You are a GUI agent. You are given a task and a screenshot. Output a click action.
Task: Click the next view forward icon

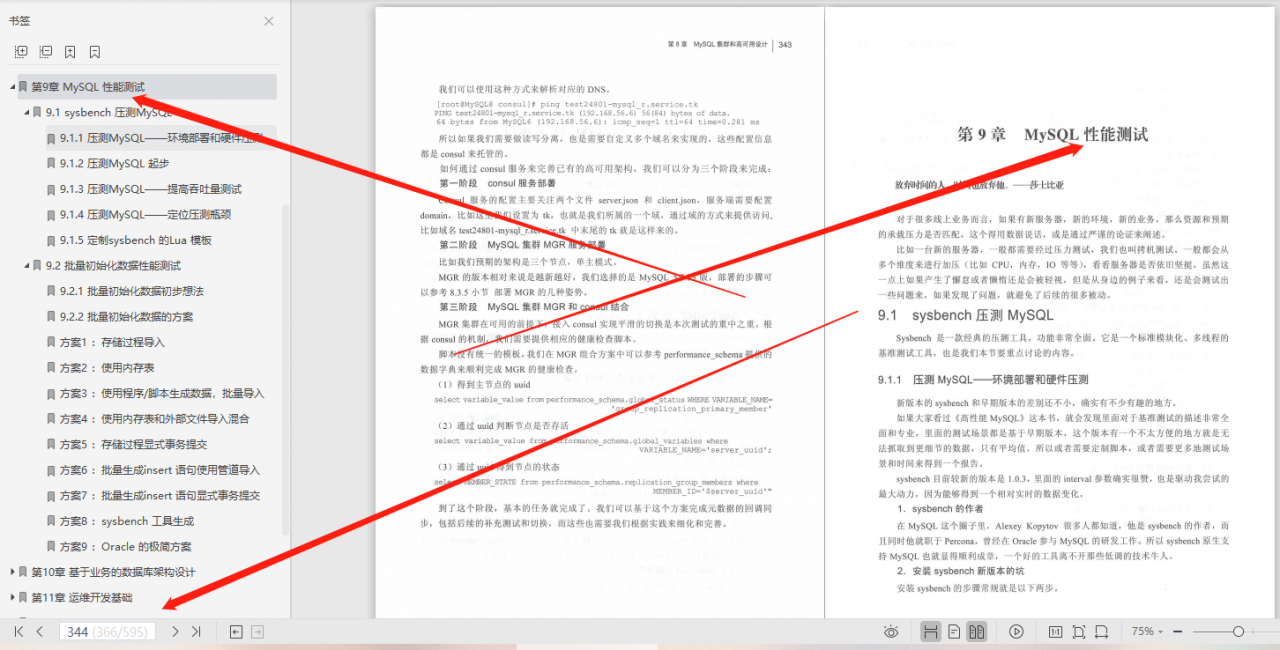[257, 631]
